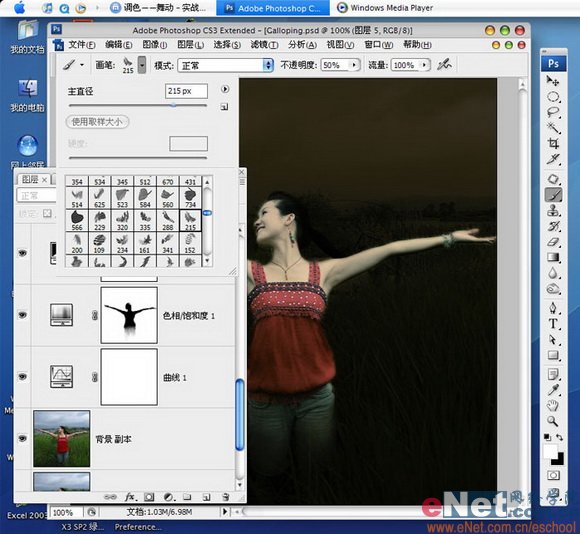Select the Lasso tool
Image resolution: width=580 pixels, height=534 pixels.
[x=553, y=112]
